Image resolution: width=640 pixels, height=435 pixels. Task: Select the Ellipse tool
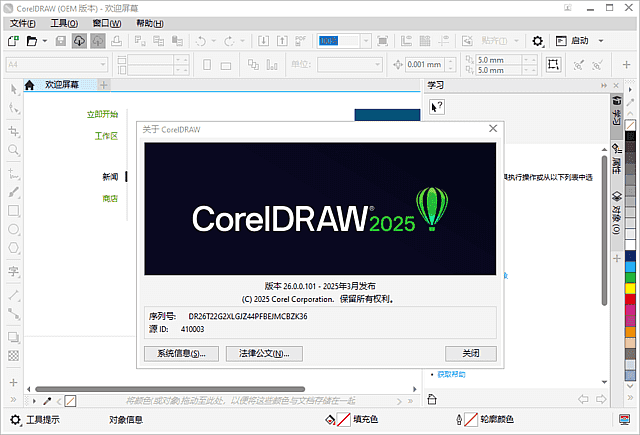[x=14, y=231]
